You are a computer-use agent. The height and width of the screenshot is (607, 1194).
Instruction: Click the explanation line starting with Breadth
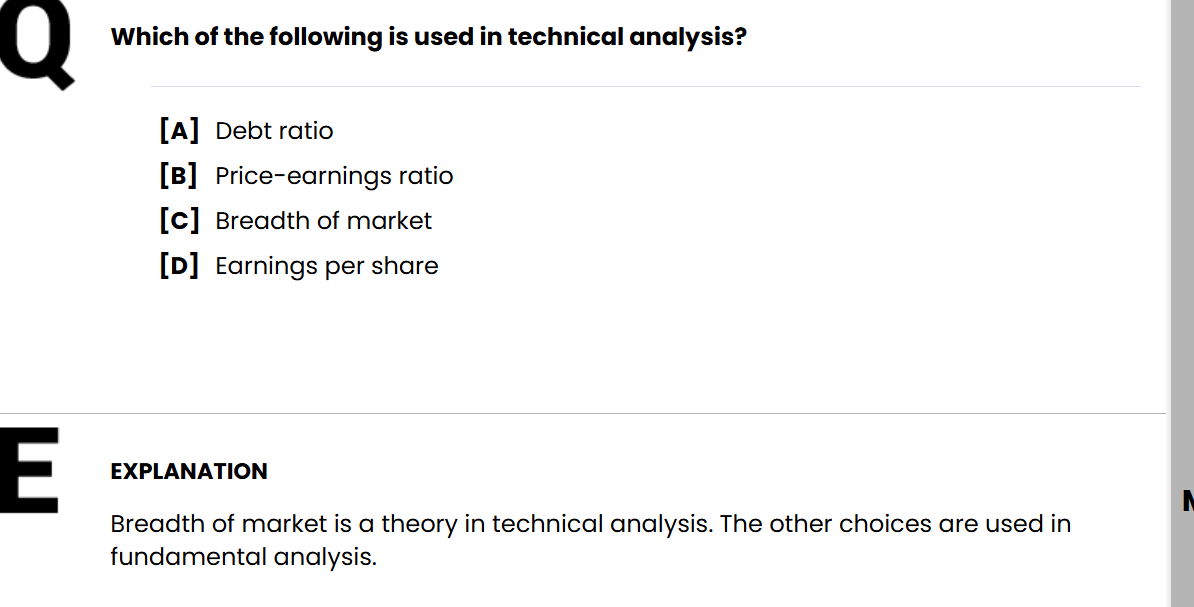[590, 524]
